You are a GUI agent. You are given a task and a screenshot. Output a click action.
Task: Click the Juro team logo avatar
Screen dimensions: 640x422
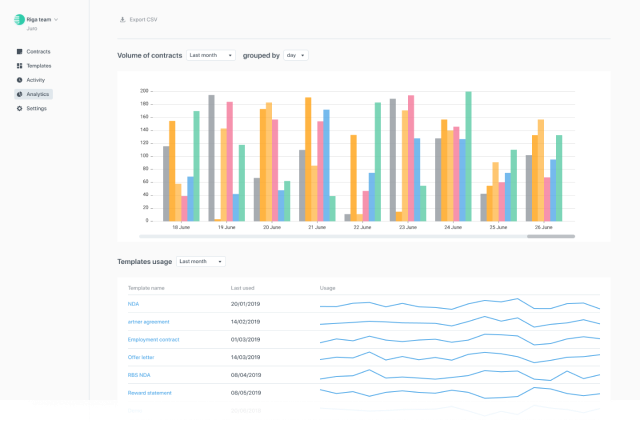[19, 19]
